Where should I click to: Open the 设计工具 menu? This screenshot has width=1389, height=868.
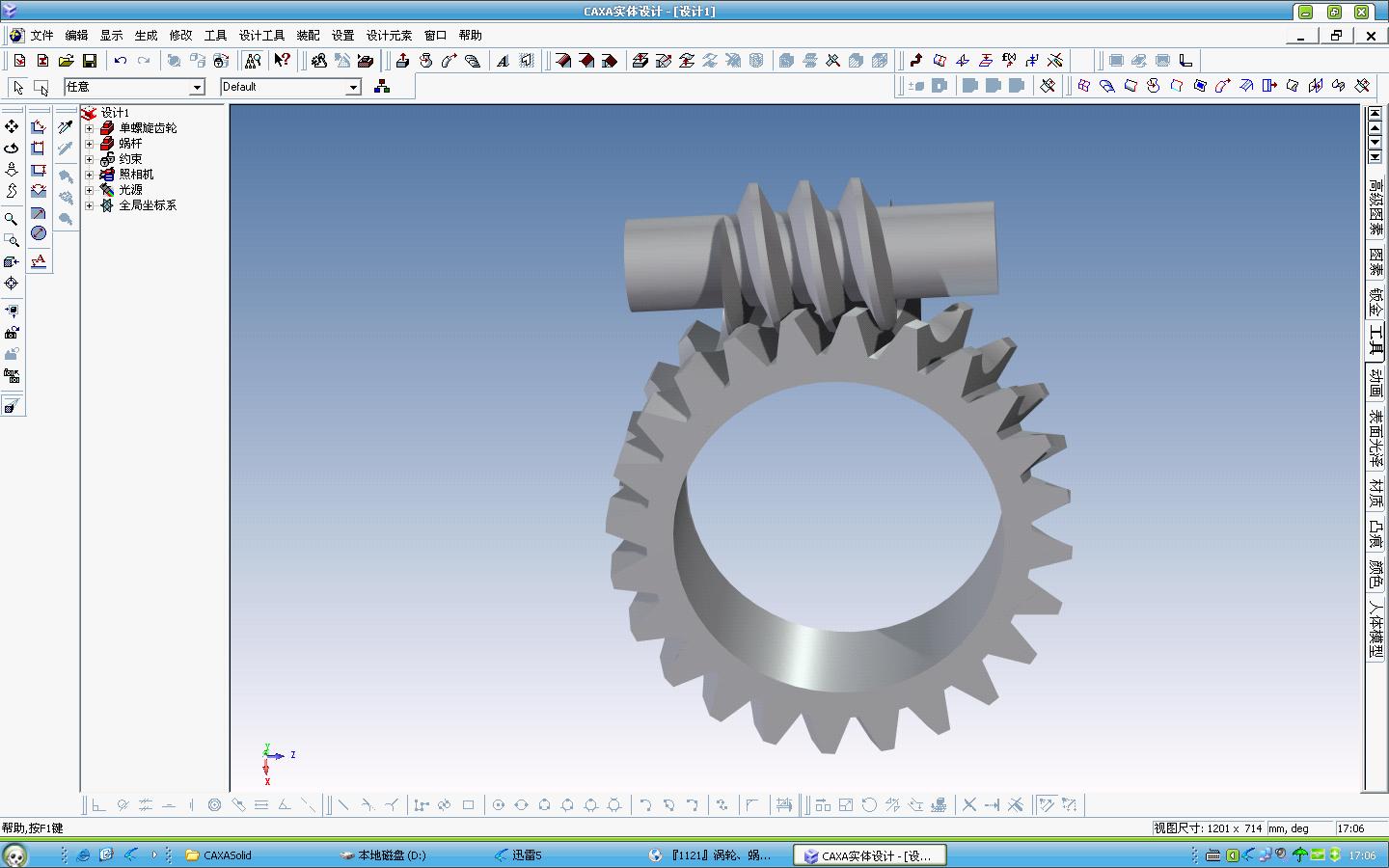click(x=261, y=35)
